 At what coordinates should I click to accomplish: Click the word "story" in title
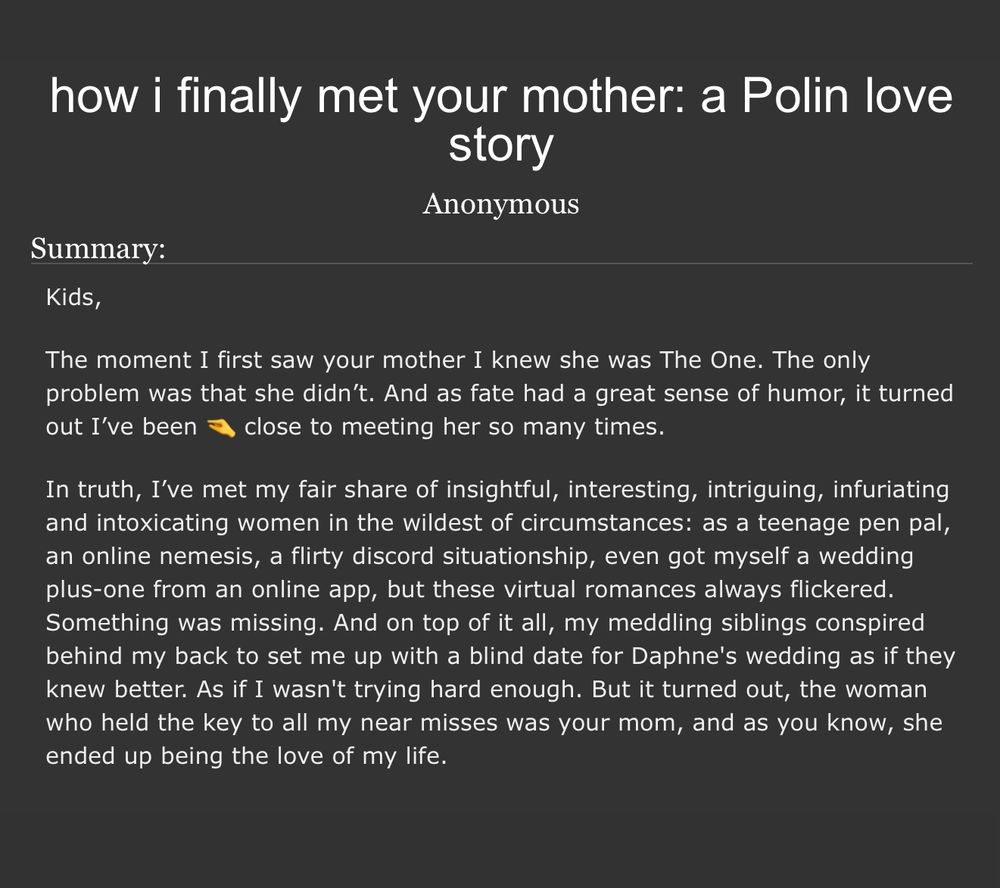click(500, 146)
